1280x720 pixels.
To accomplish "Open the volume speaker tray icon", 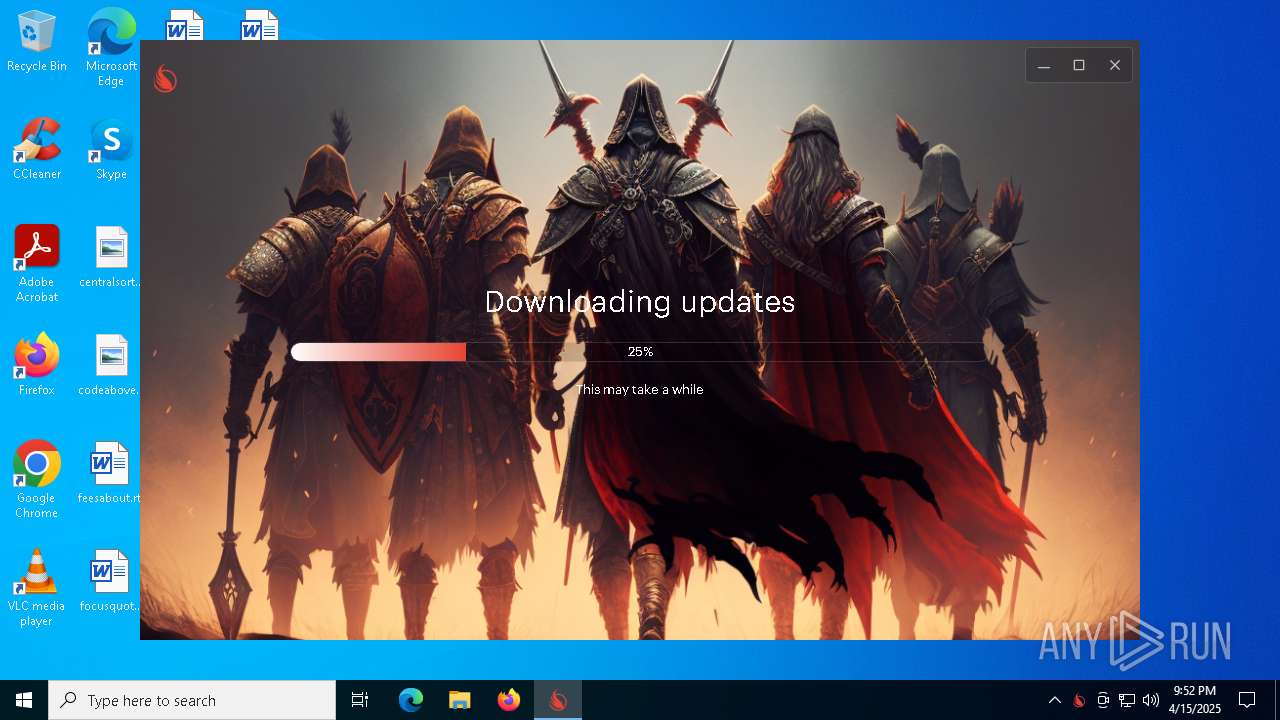I will [x=1151, y=700].
